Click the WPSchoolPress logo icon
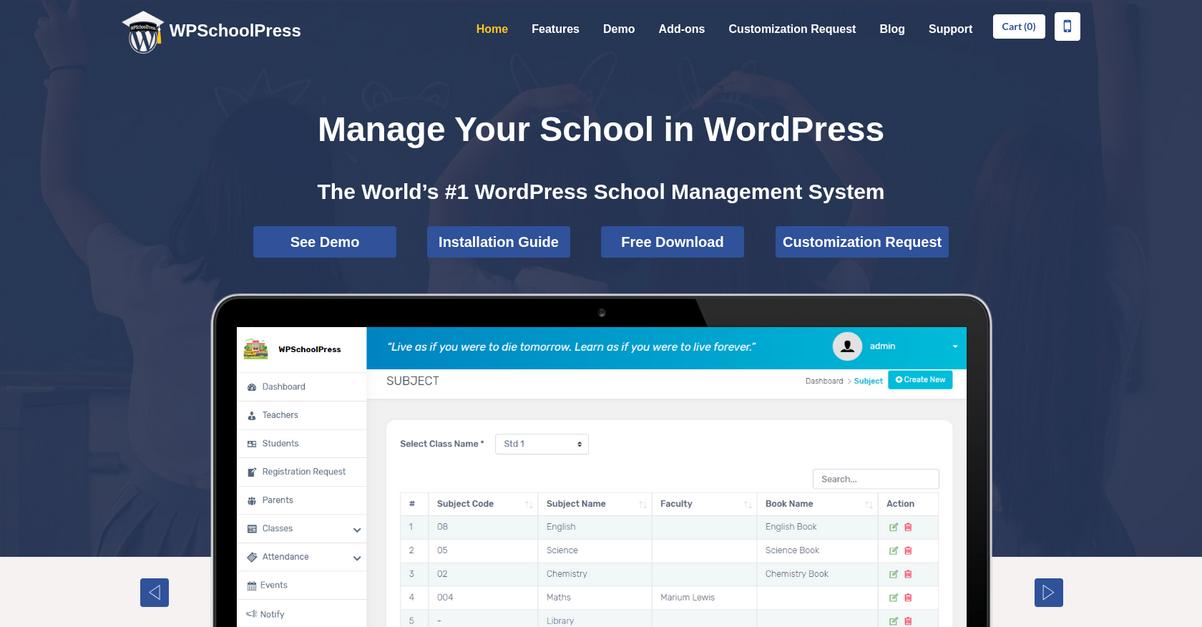1202x627 pixels. pos(143,32)
